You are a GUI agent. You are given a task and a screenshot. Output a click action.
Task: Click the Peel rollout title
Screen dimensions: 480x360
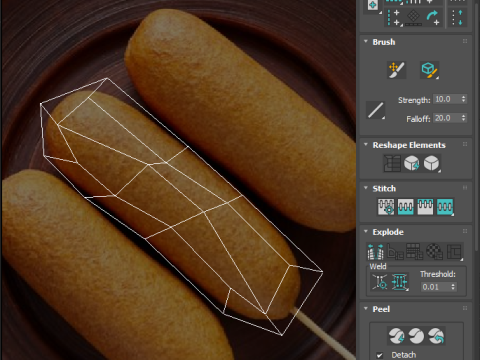pyautogui.click(x=381, y=309)
